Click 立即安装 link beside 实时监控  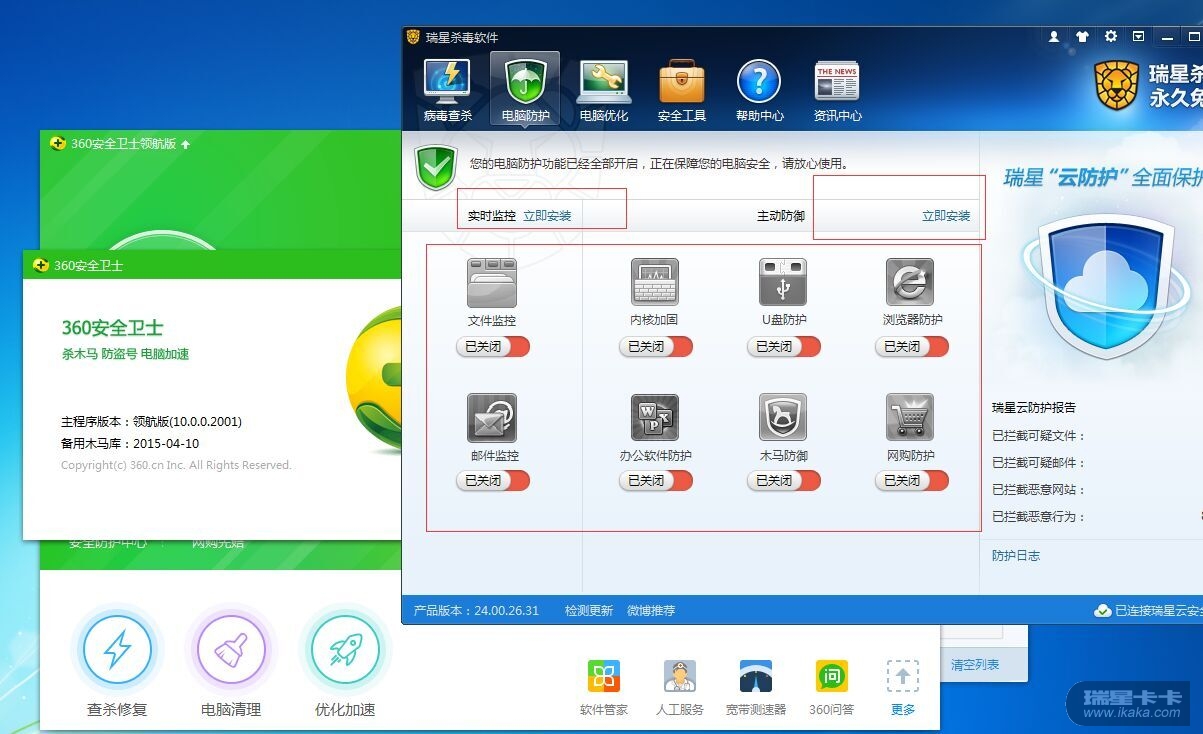547,215
